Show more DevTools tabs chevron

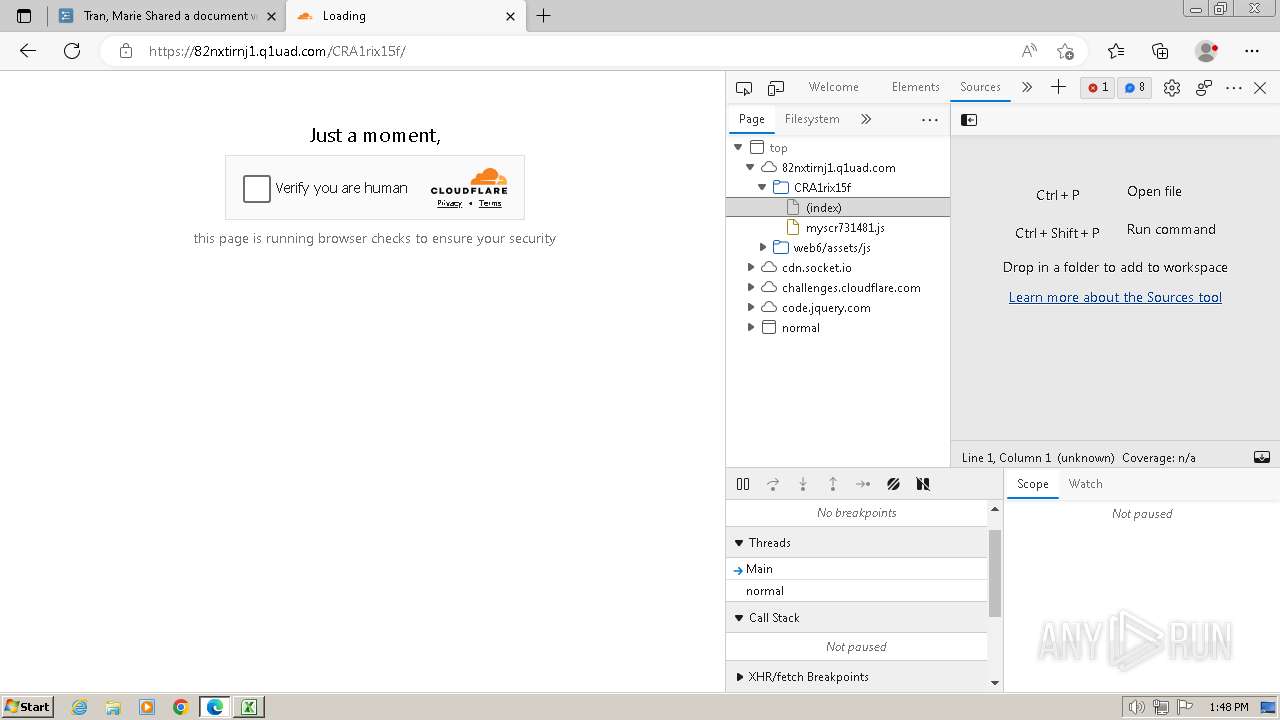tap(1027, 88)
